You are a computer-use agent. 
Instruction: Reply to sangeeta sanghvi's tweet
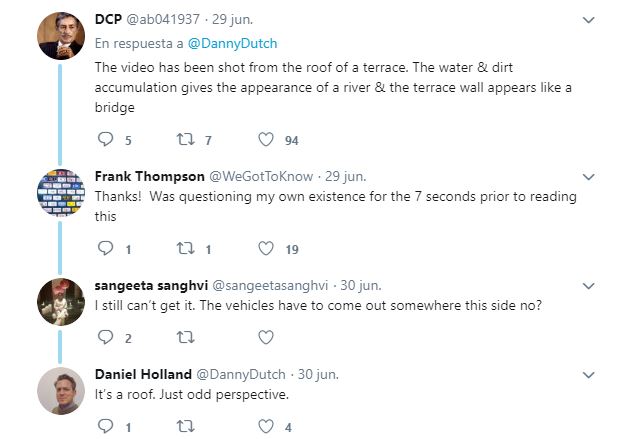(x=107, y=337)
